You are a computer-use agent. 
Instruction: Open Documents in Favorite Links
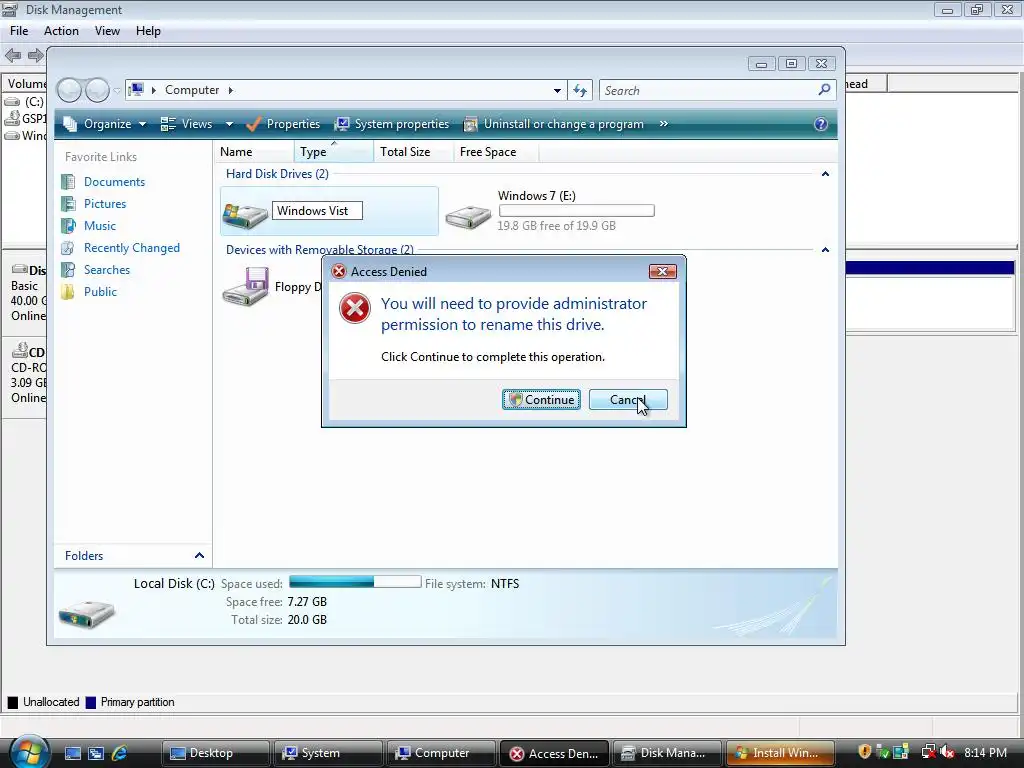point(114,182)
